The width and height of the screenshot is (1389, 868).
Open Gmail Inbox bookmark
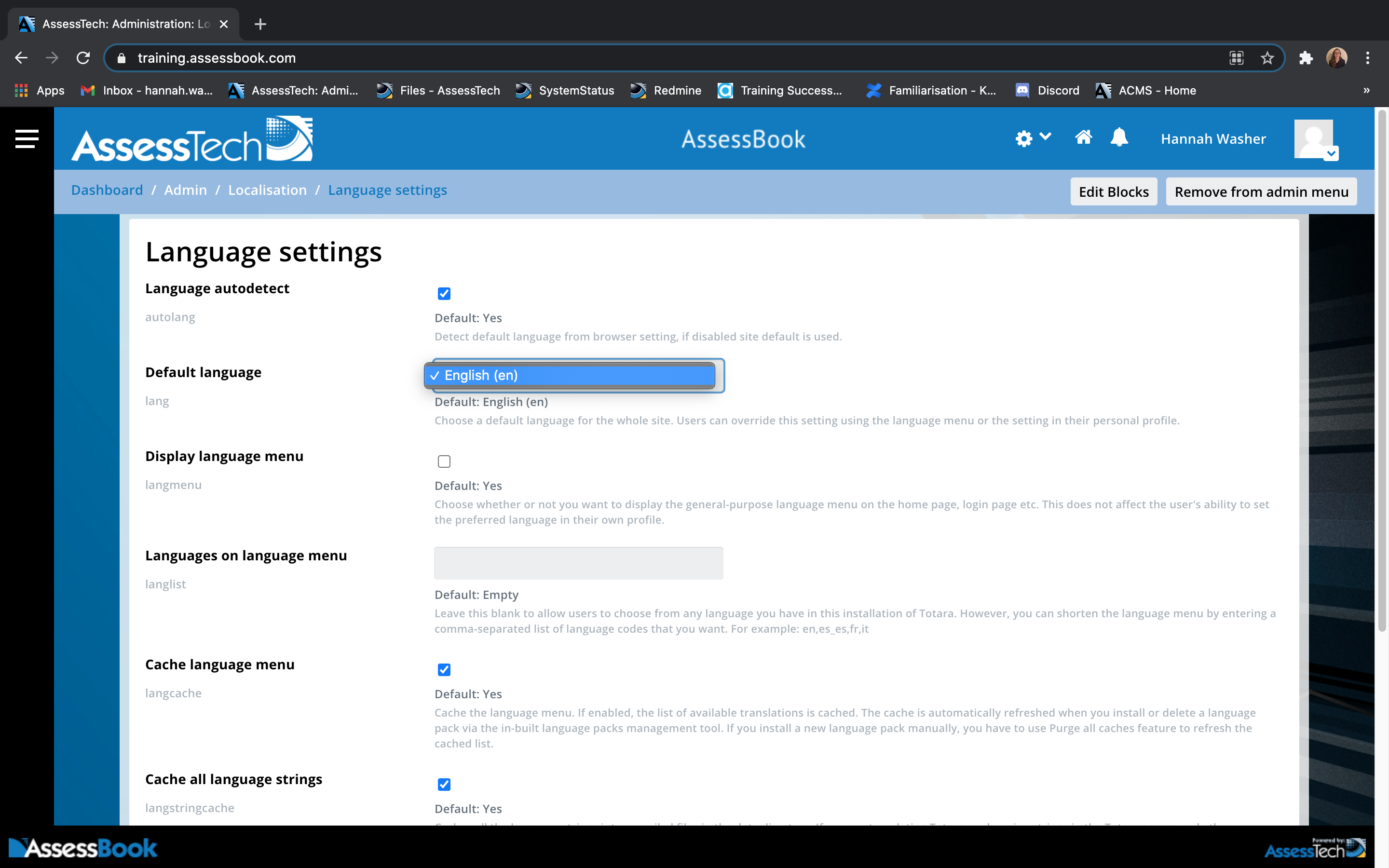click(x=146, y=90)
